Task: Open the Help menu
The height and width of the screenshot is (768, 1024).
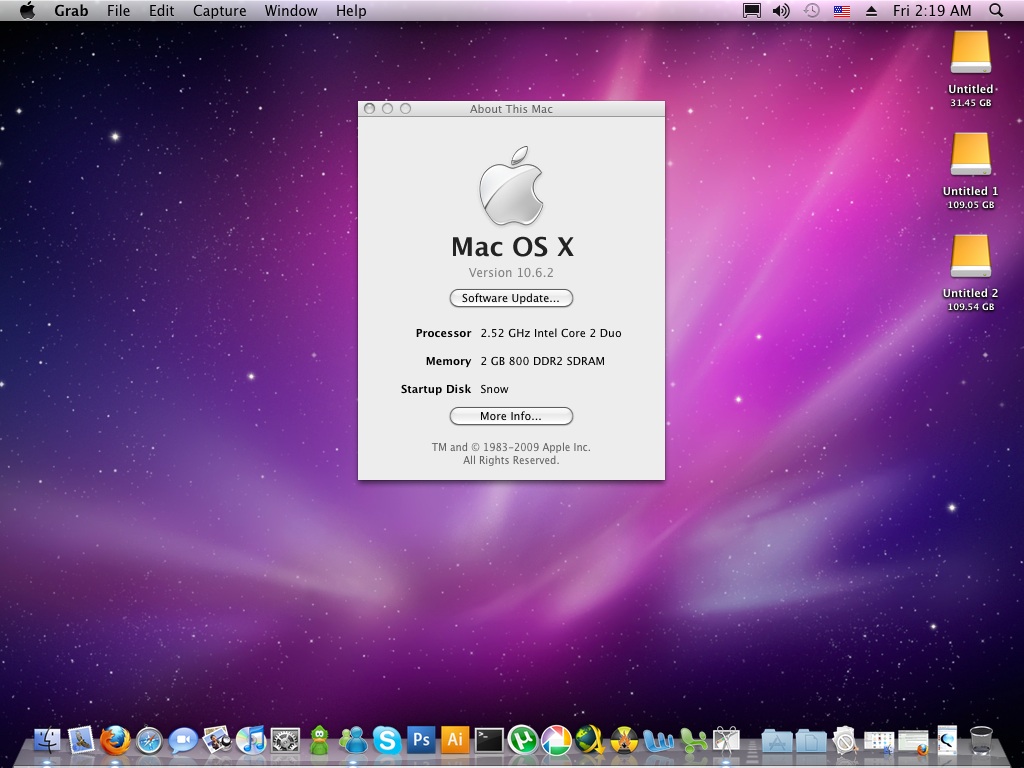Action: click(351, 10)
